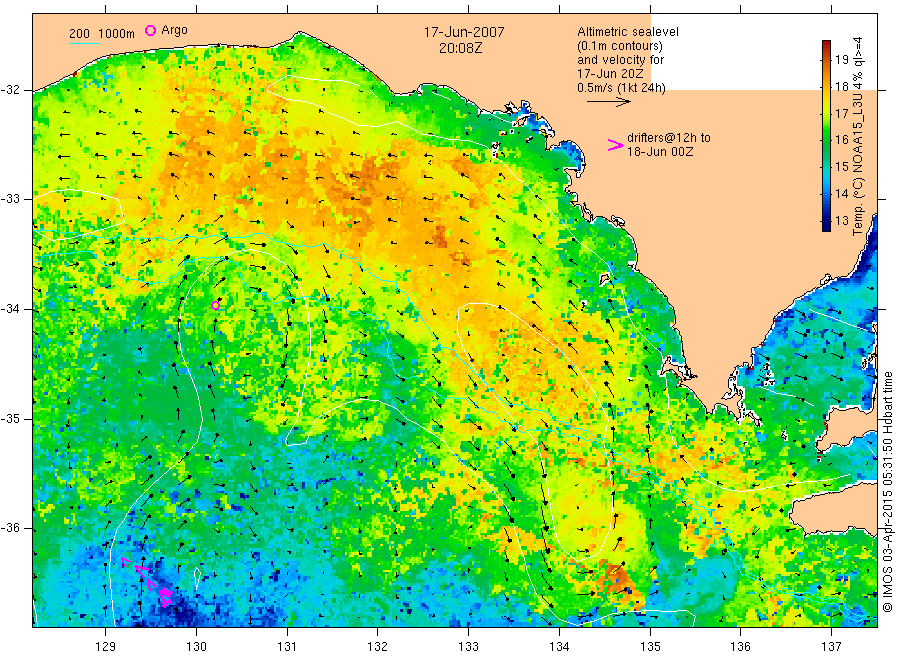
Task: Click longitude label 132
Action: 378,647
